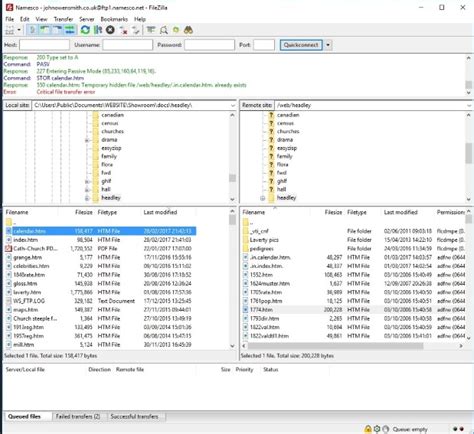Image resolution: width=474 pixels, height=434 pixels.
Task: Select remote file .in.calendar.htm.
Action: (x=270, y=257)
